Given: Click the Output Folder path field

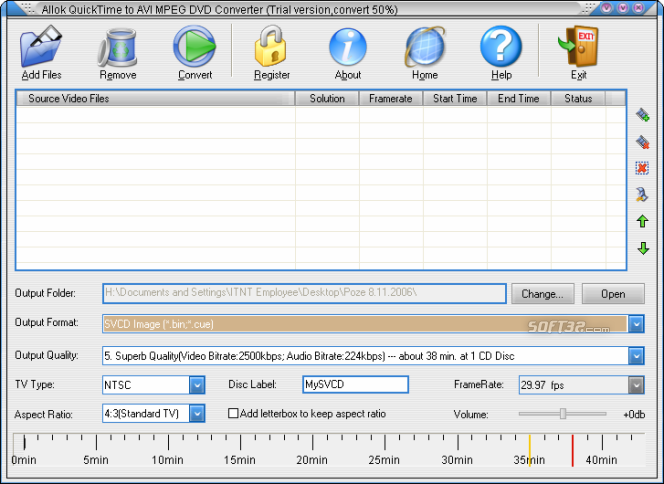Looking at the screenshot, I should (x=304, y=293).
